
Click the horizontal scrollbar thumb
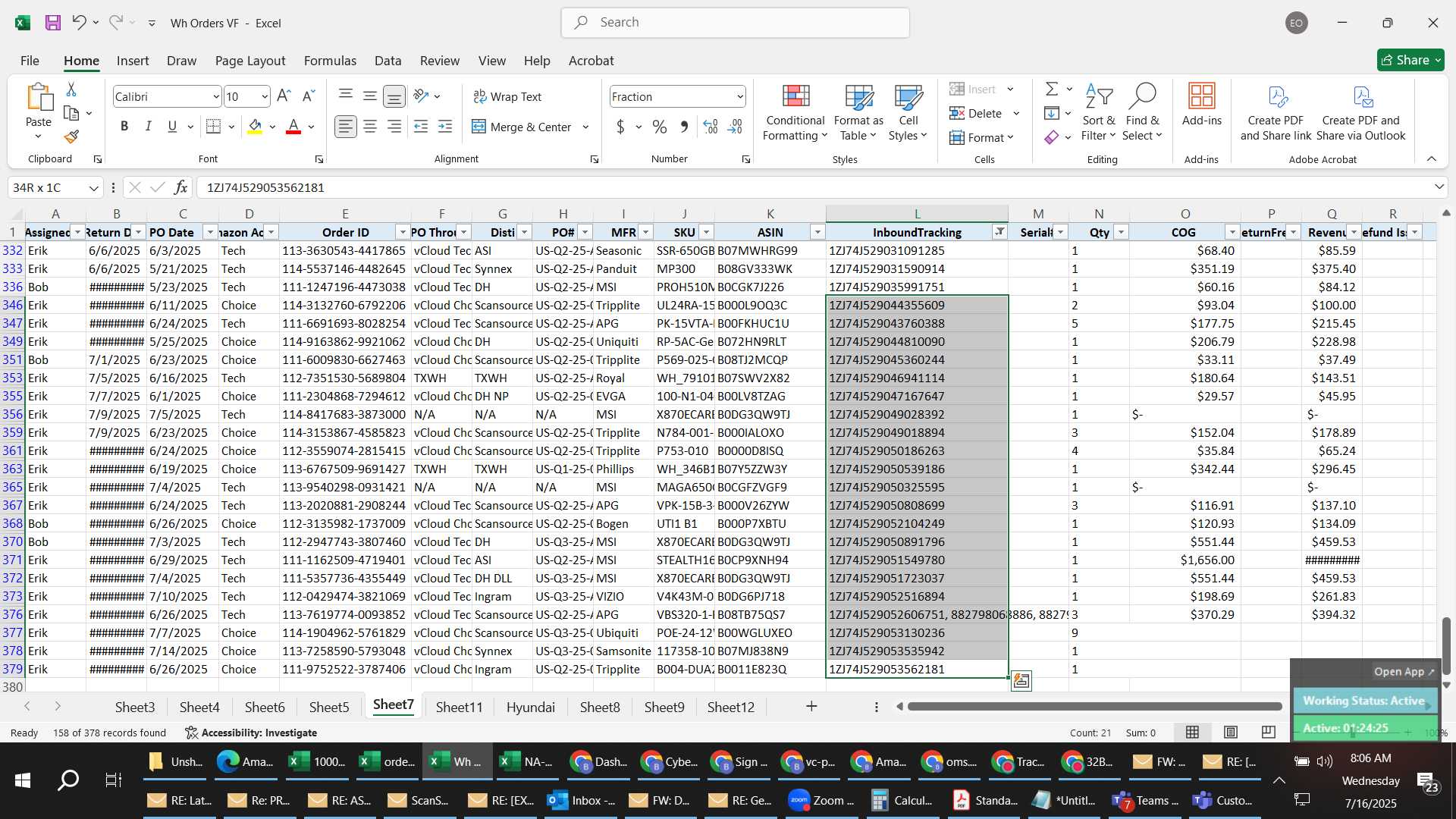[x=1094, y=706]
